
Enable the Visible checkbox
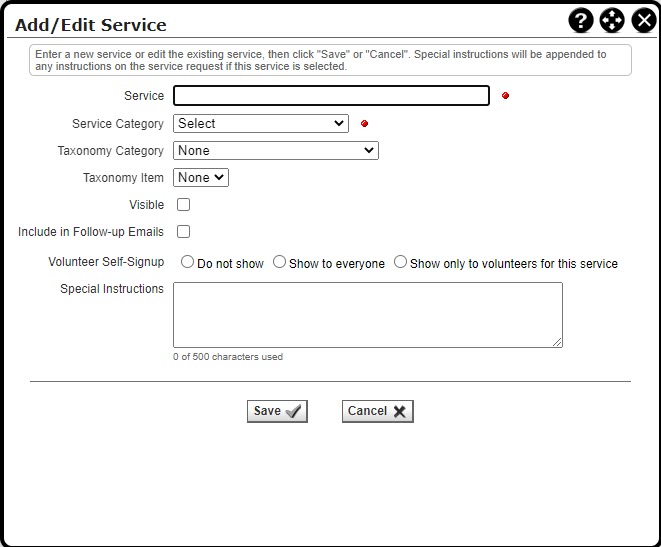[x=183, y=205]
